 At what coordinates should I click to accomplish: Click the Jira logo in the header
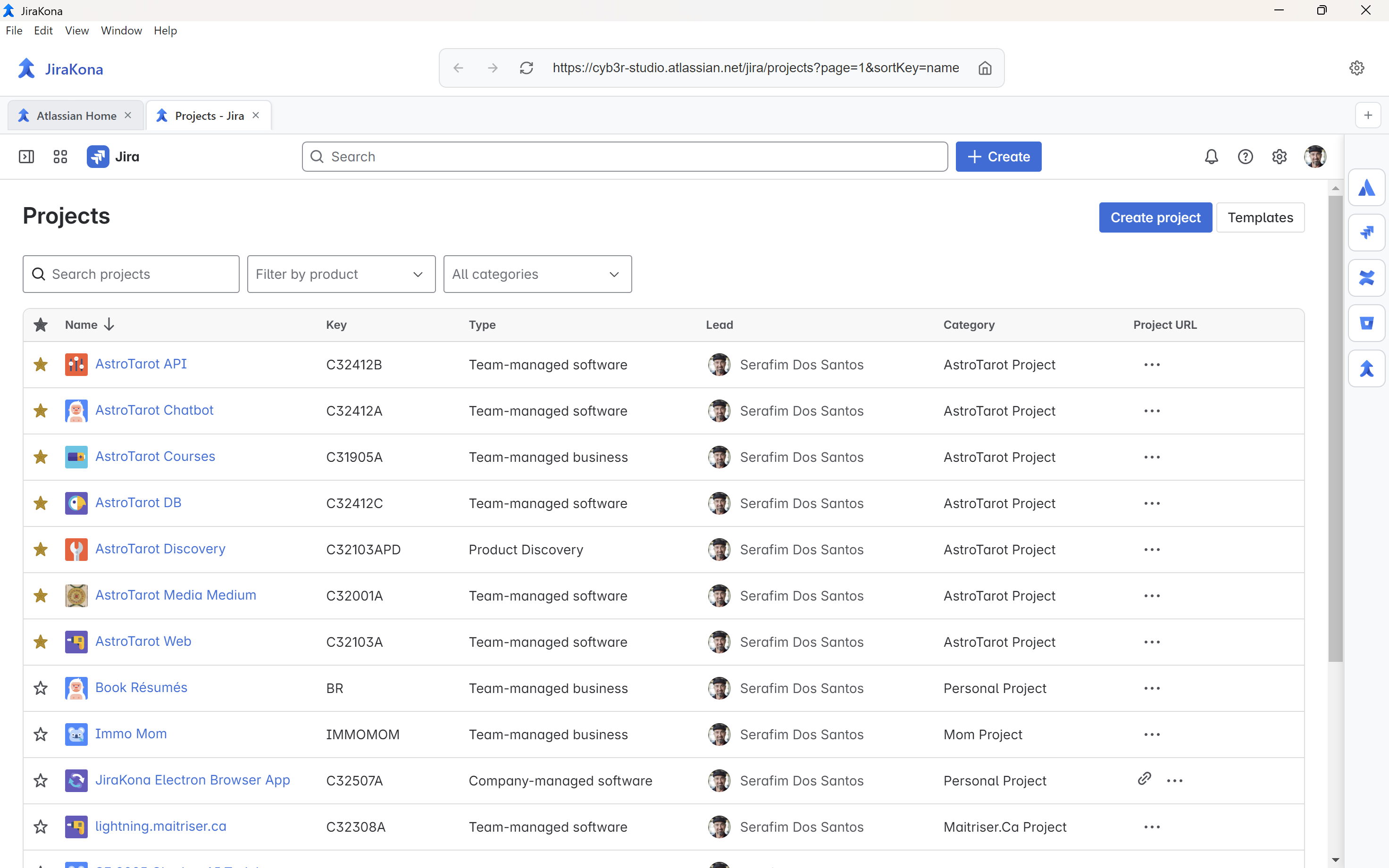113,157
